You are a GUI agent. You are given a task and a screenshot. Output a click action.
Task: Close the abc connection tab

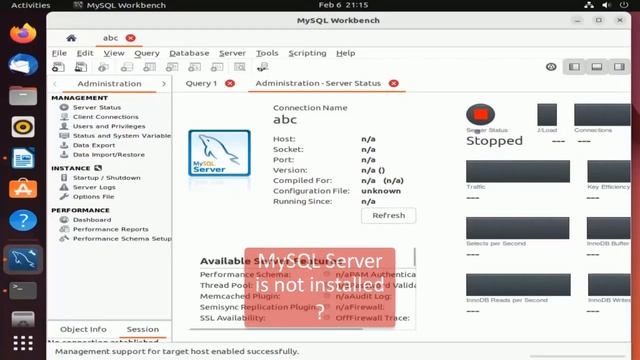click(131, 38)
